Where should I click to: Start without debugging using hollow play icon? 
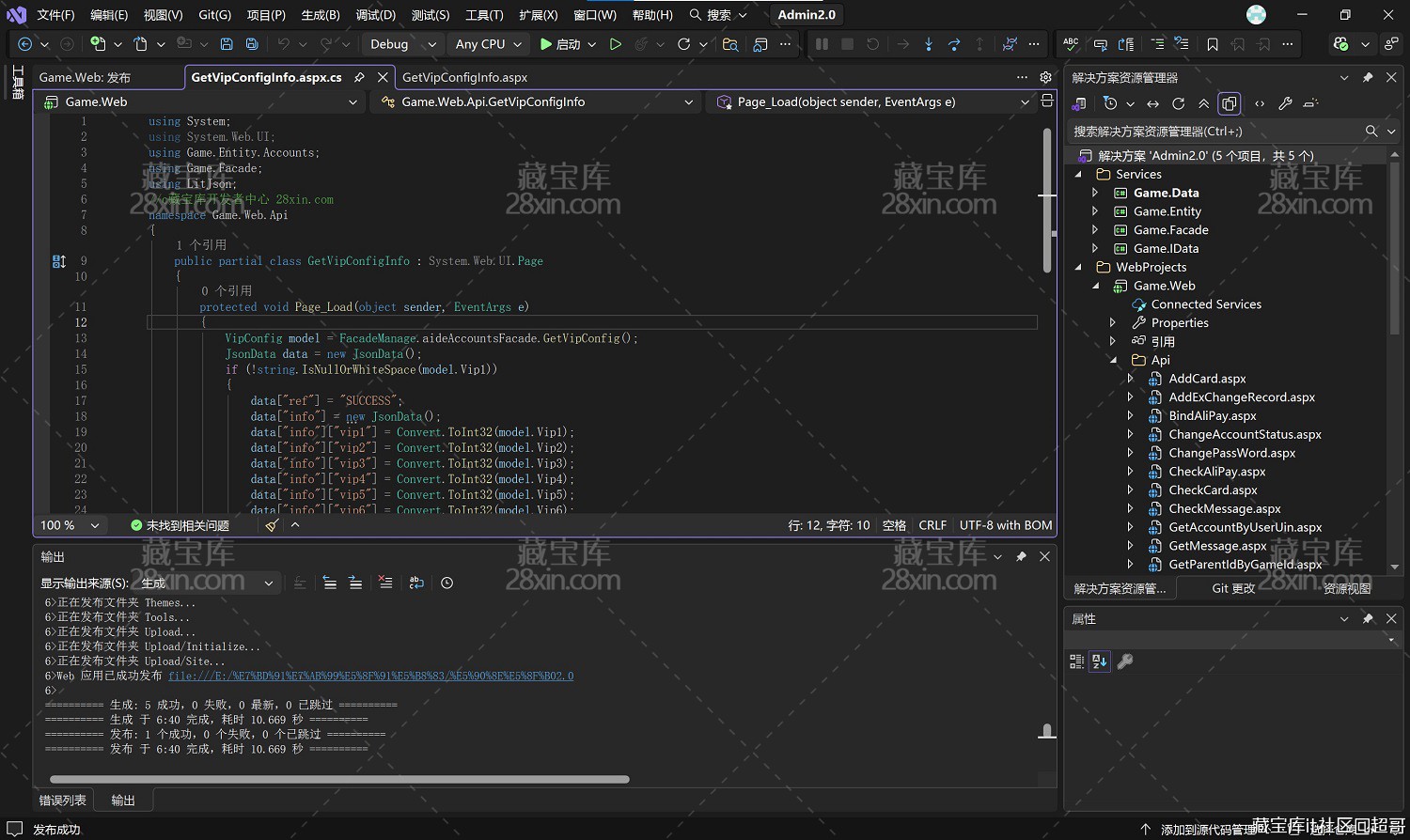[616, 44]
